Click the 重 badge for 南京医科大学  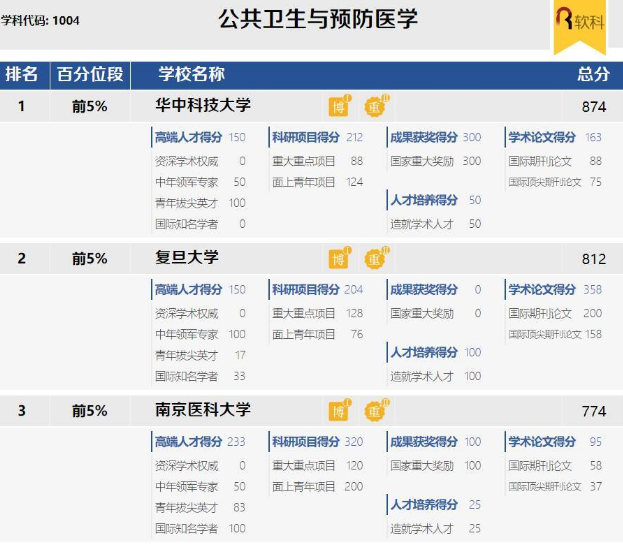coord(377,410)
